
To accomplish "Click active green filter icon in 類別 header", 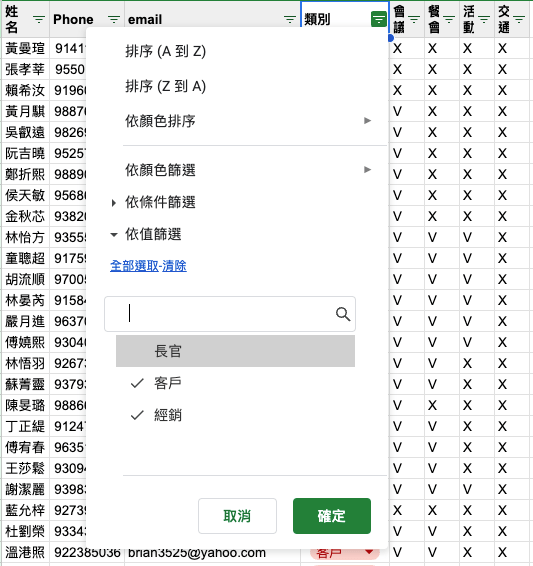I will (x=379, y=19).
